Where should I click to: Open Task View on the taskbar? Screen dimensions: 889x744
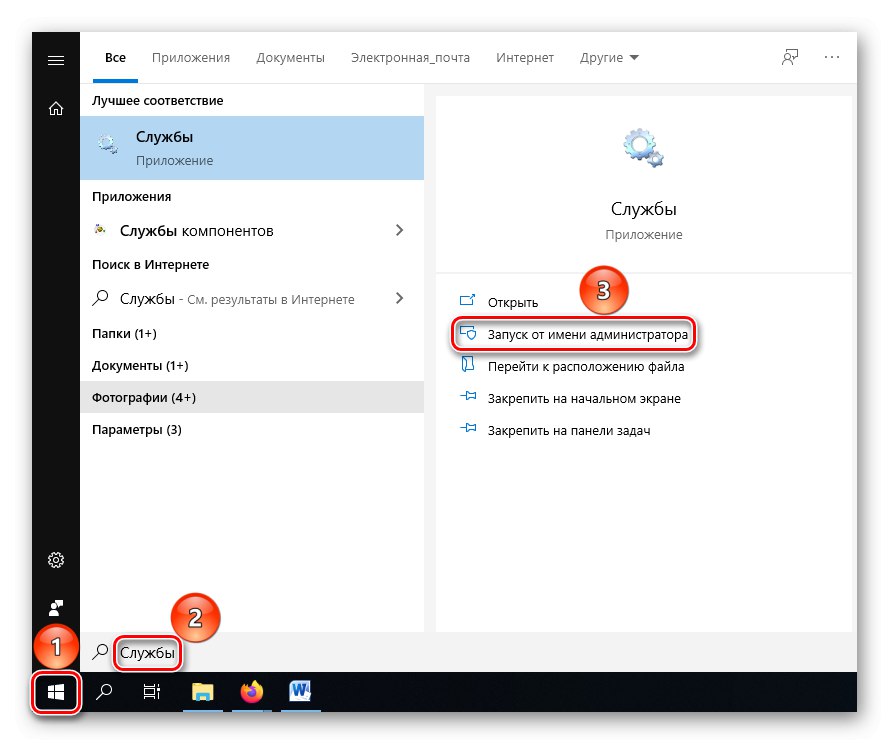[x=151, y=691]
